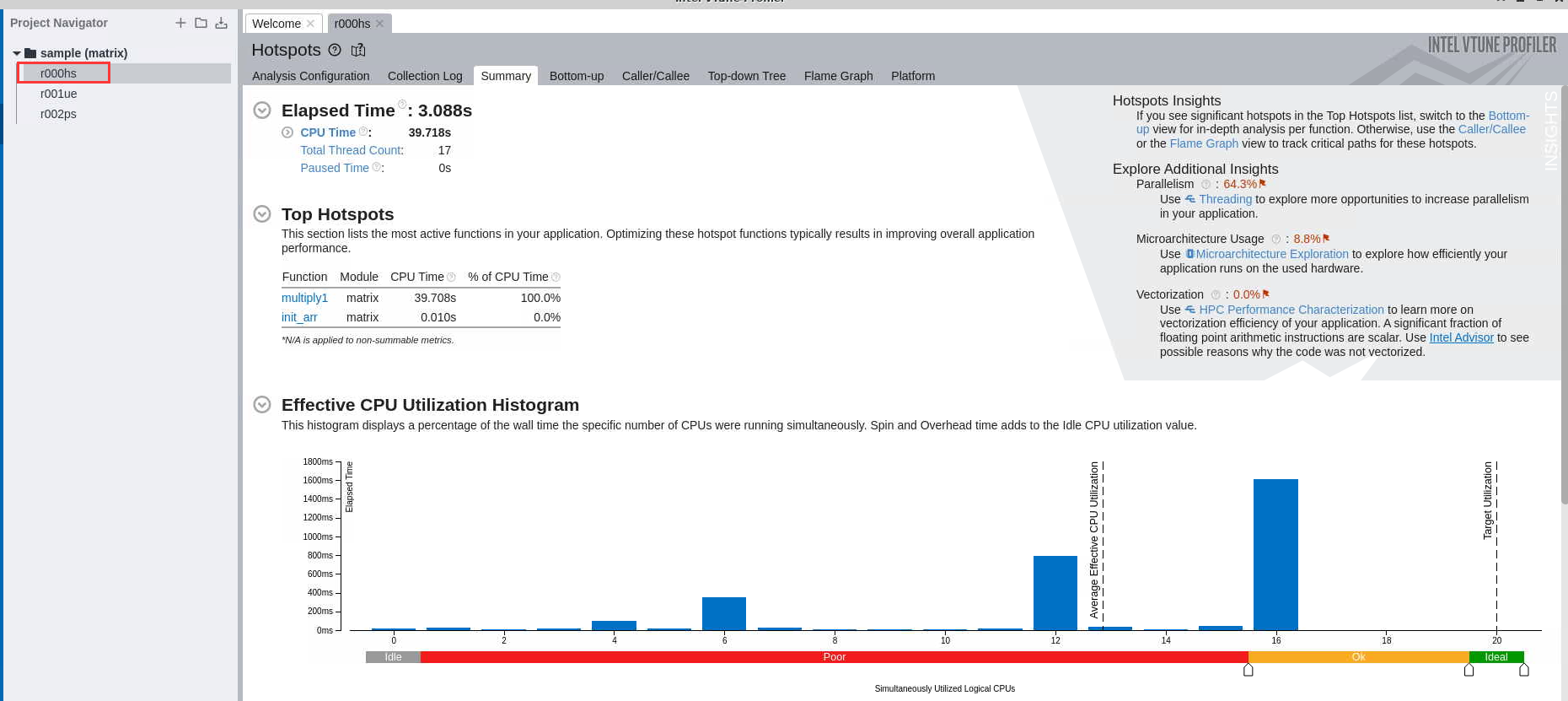Screen dimensions: 1568x701
Task: Click the Ok/Ideal threshold slider handle
Action: coord(1469,670)
